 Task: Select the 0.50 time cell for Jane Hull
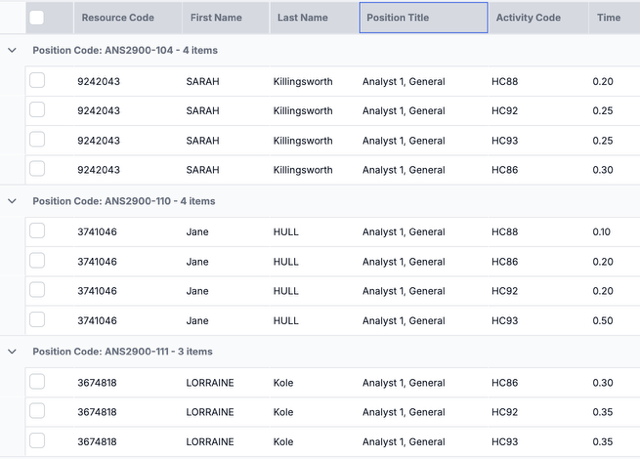tap(601, 321)
